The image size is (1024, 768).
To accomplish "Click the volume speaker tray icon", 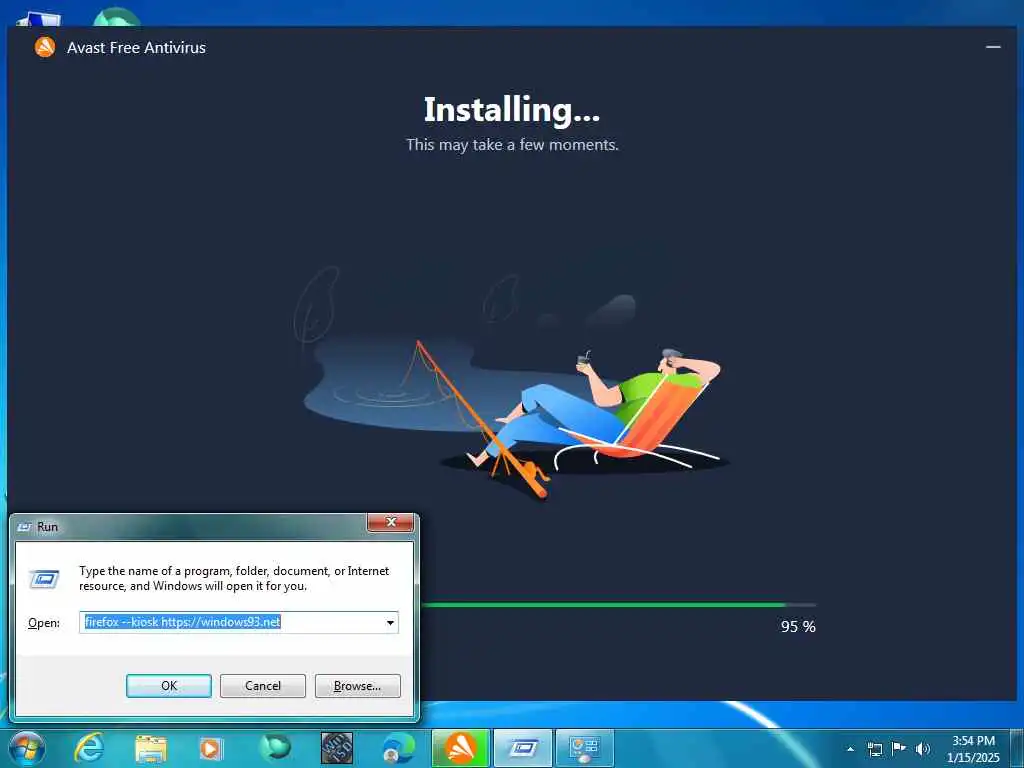I will click(922, 749).
